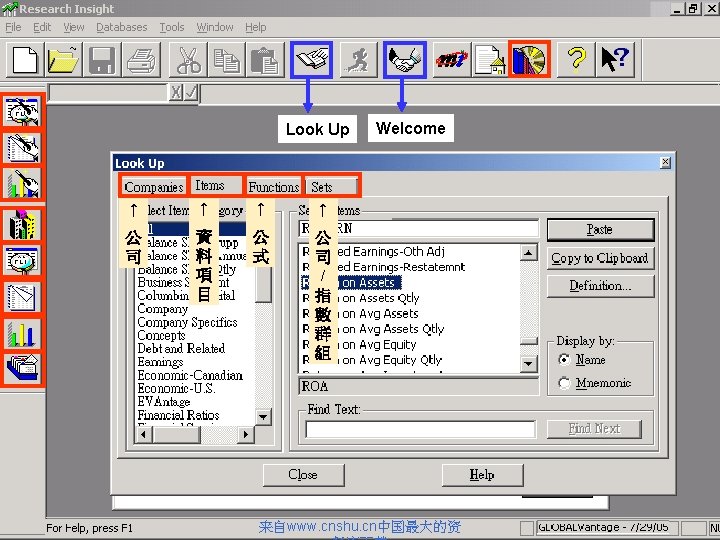Close the Look Up dialog with X
Screen dimensions: 720x540
(x=665, y=162)
